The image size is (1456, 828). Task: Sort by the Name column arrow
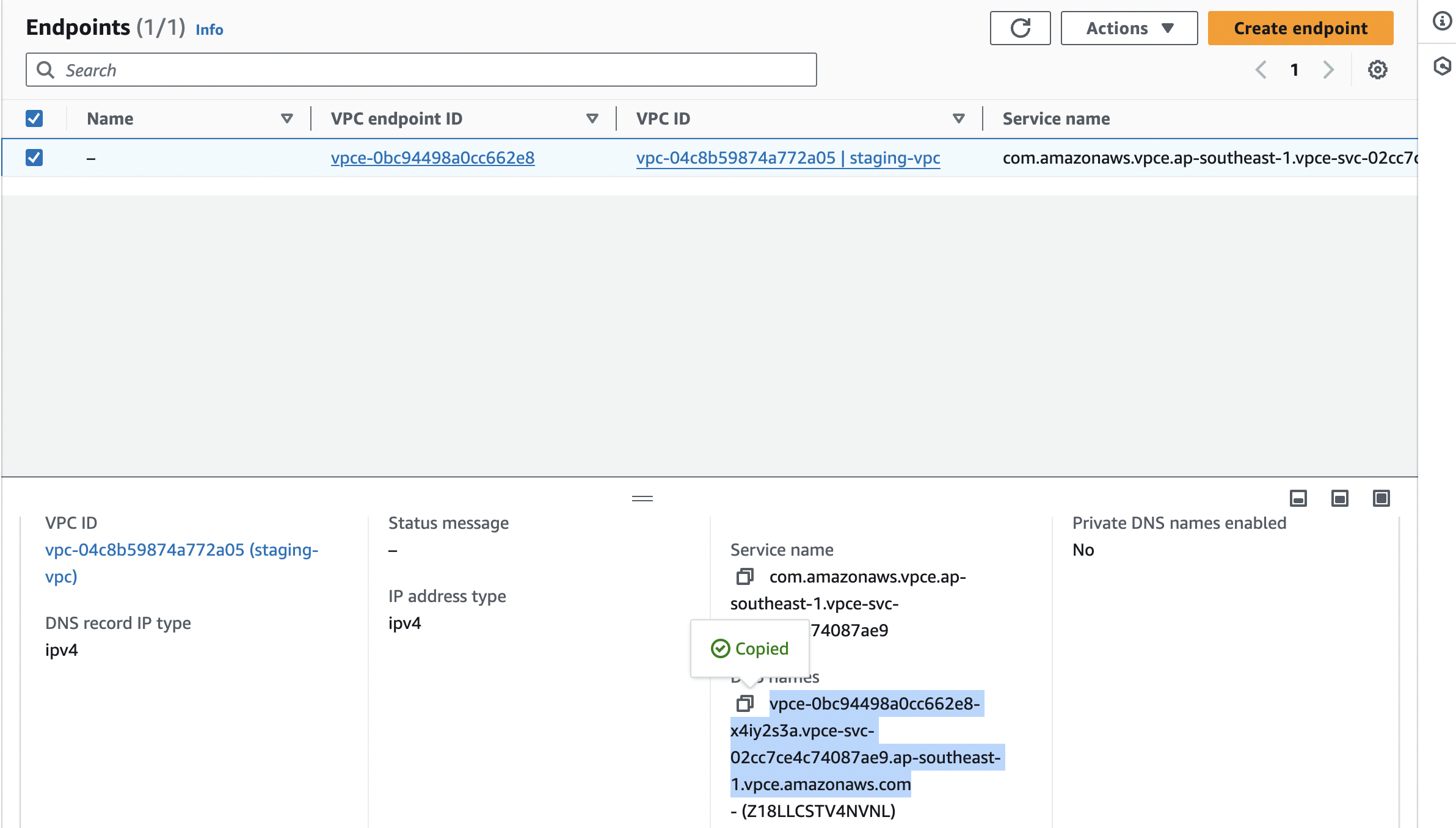pos(286,118)
